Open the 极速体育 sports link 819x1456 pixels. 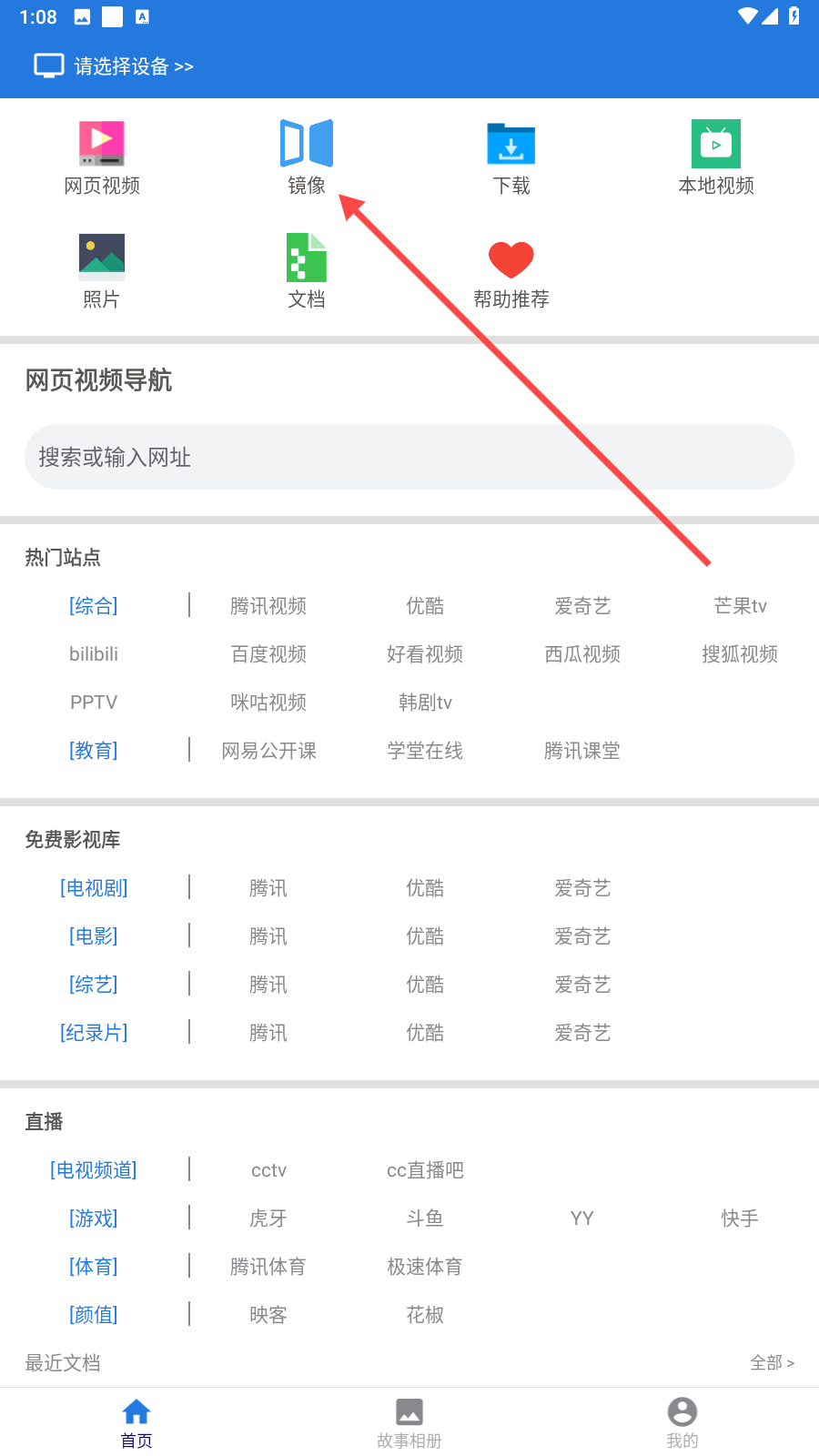coord(425,1267)
